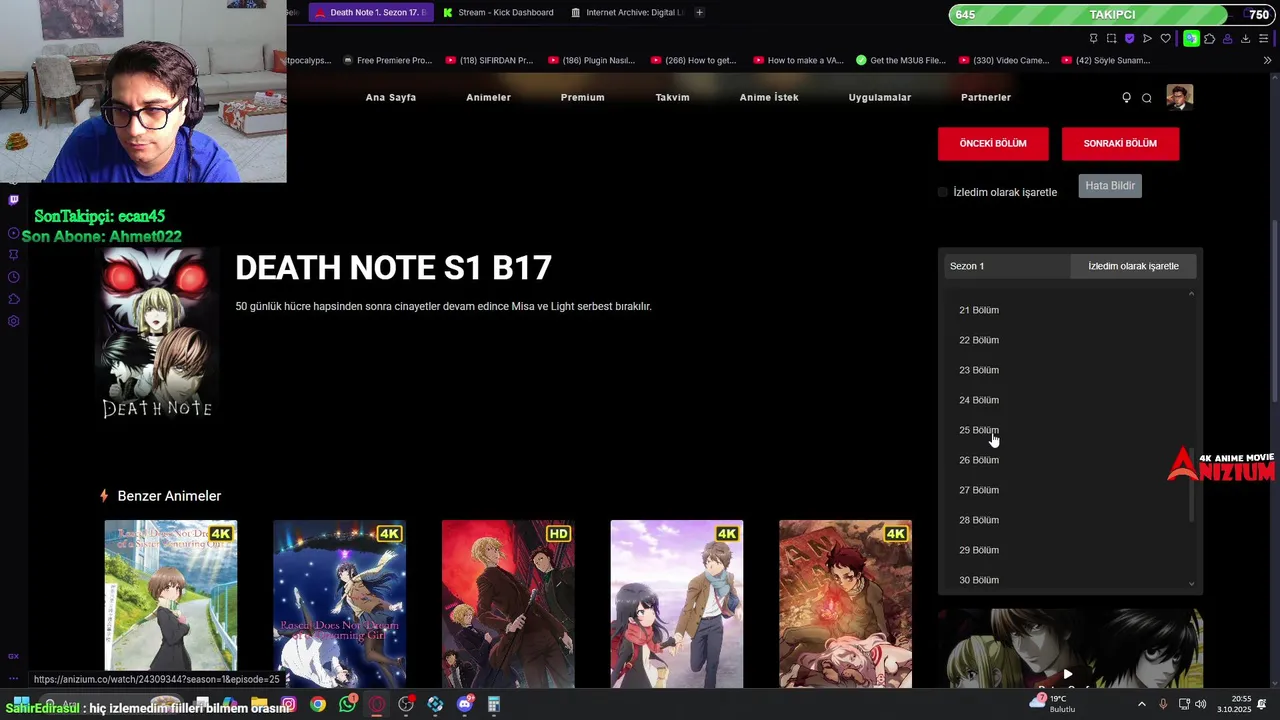The height and width of the screenshot is (720, 1280).
Task: Open the Dreaming Girl anime thumbnail
Action: [x=339, y=604]
